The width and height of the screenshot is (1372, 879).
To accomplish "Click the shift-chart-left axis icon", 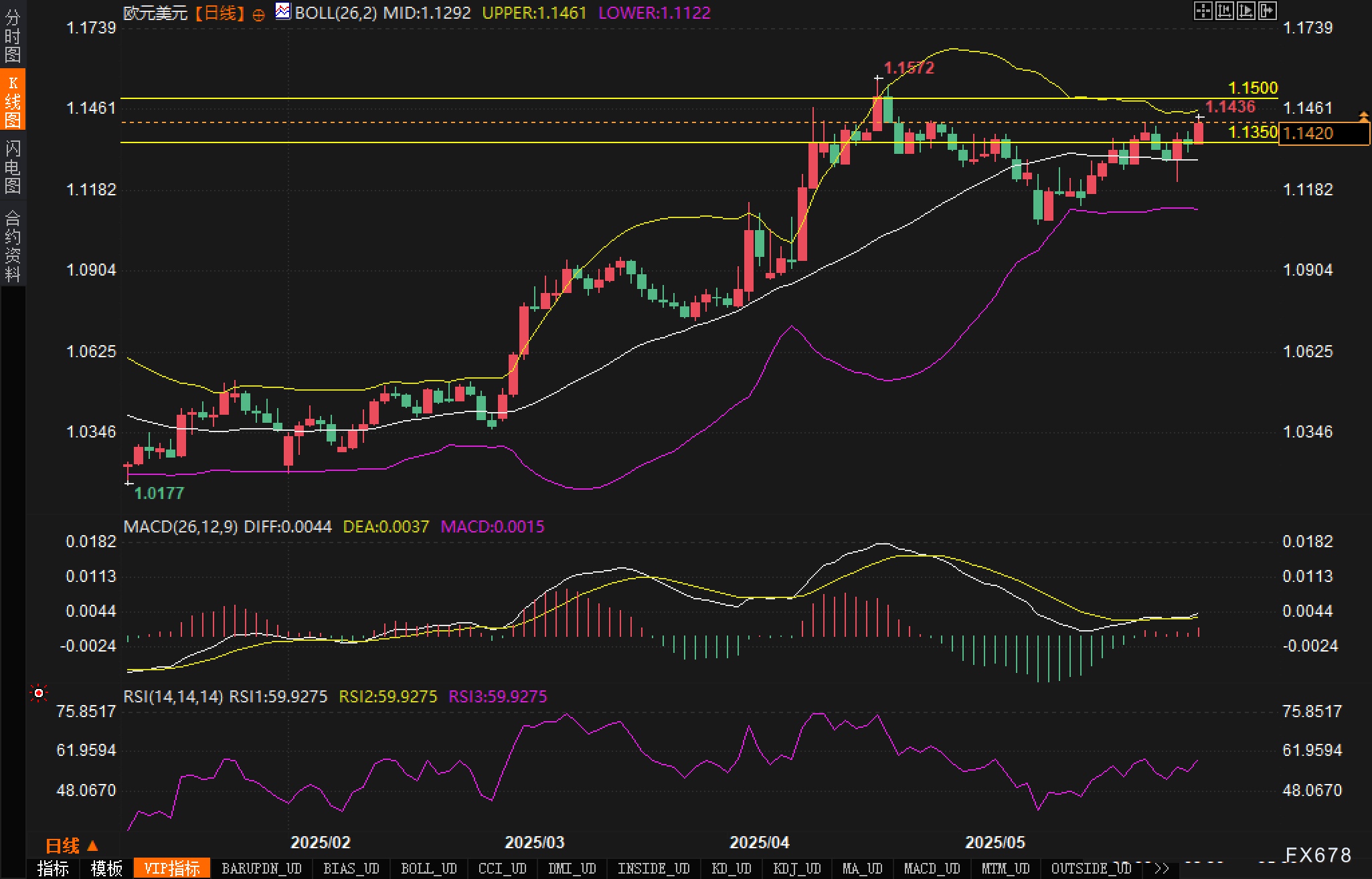I will pyautogui.click(x=1225, y=11).
